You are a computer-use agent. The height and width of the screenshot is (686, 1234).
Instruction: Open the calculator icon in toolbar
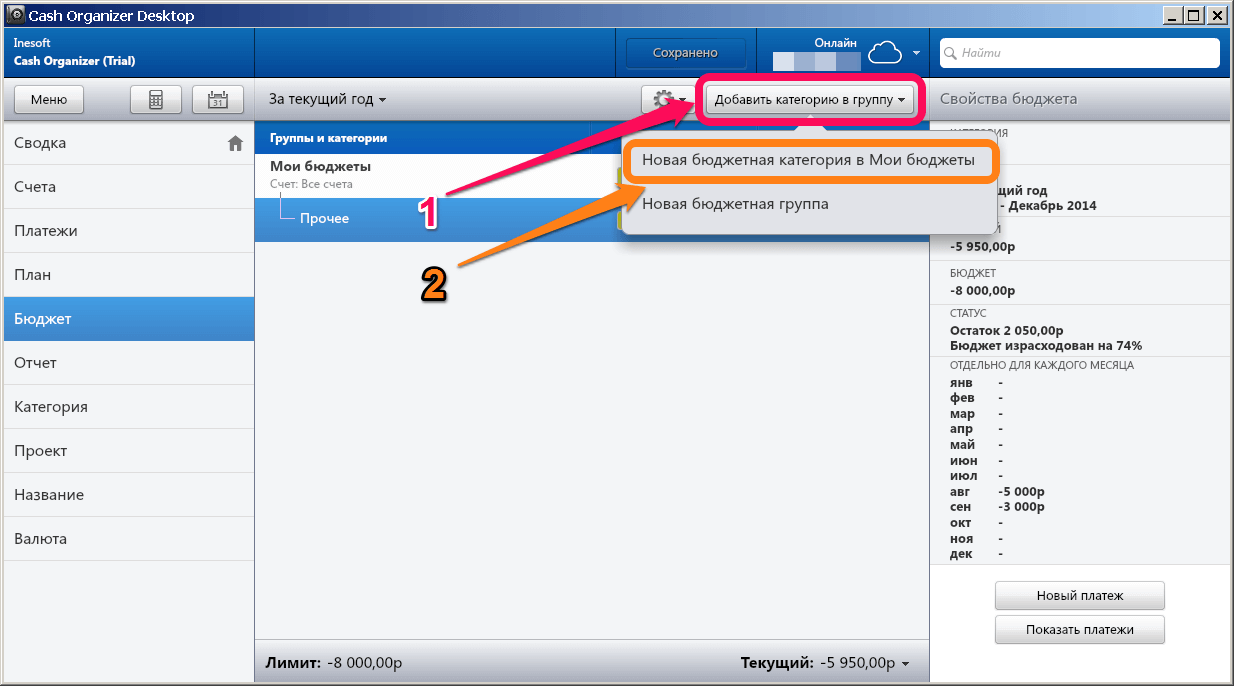156,99
